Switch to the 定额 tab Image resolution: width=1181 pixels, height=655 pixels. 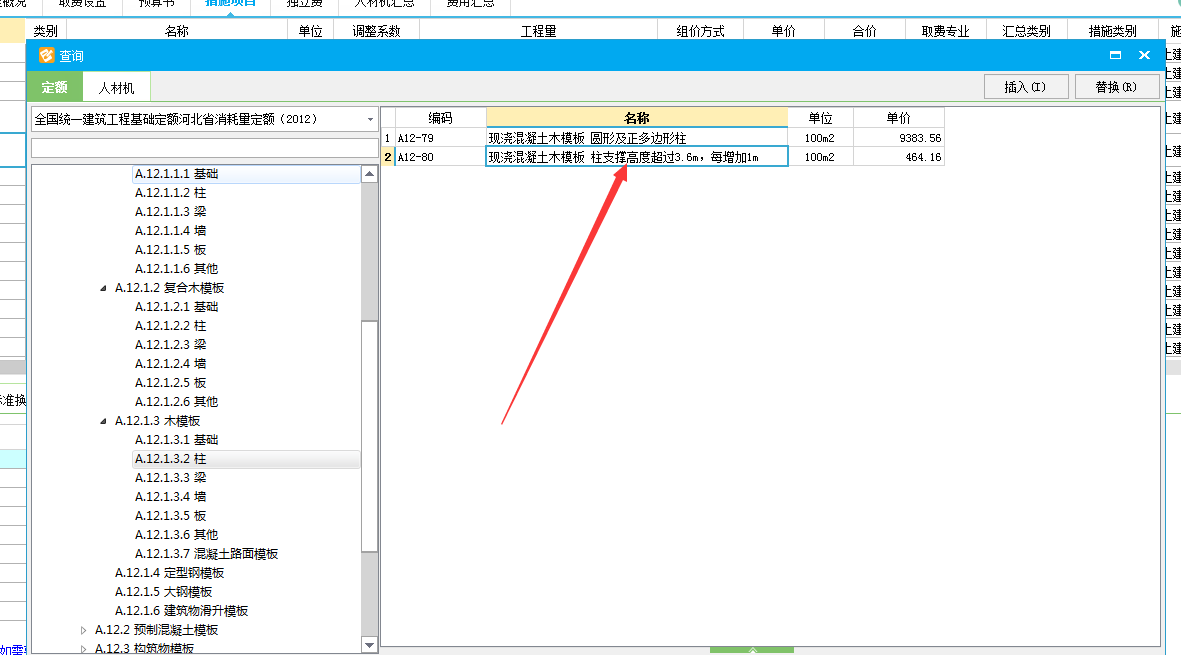[x=55, y=88]
